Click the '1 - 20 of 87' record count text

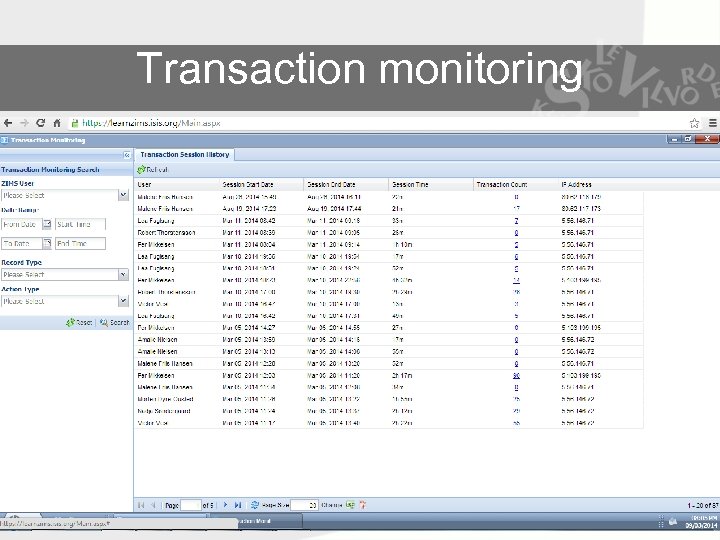pyautogui.click(x=703, y=505)
